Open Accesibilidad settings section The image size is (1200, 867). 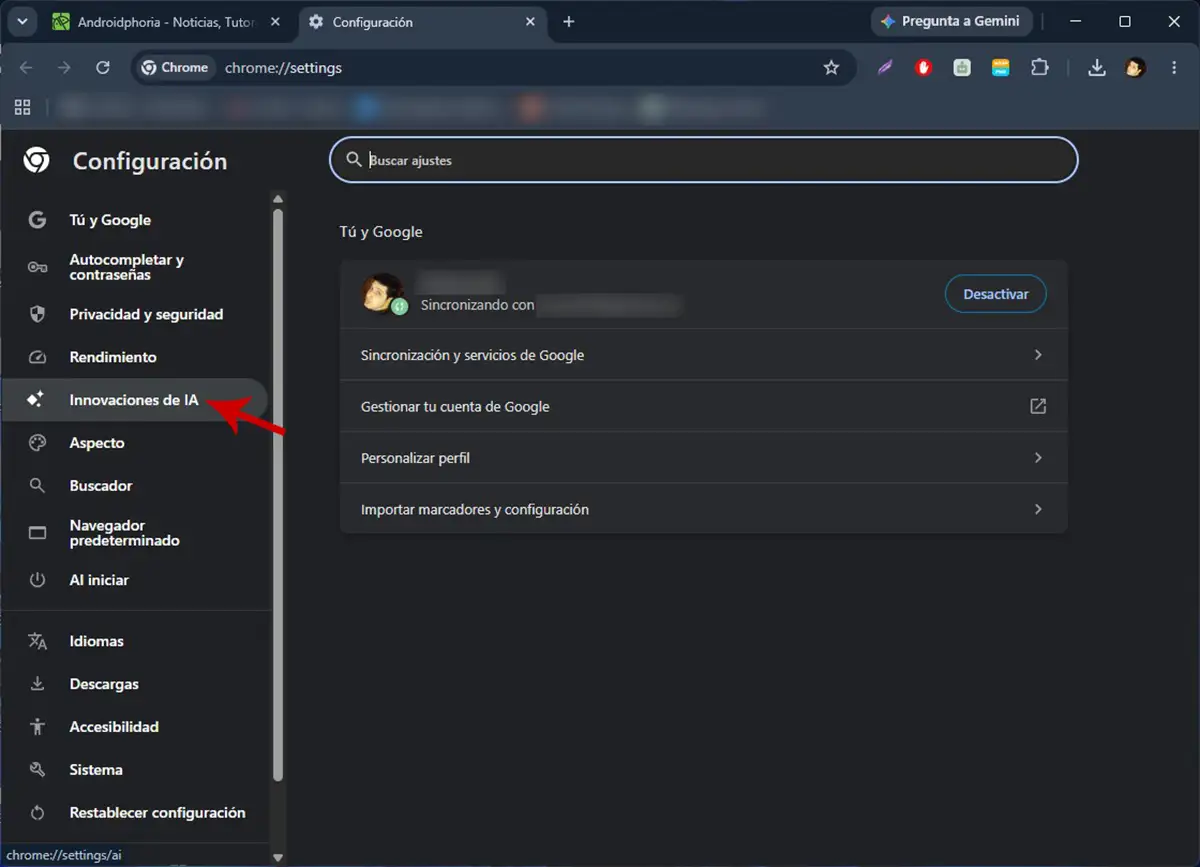pyautogui.click(x=135, y=727)
